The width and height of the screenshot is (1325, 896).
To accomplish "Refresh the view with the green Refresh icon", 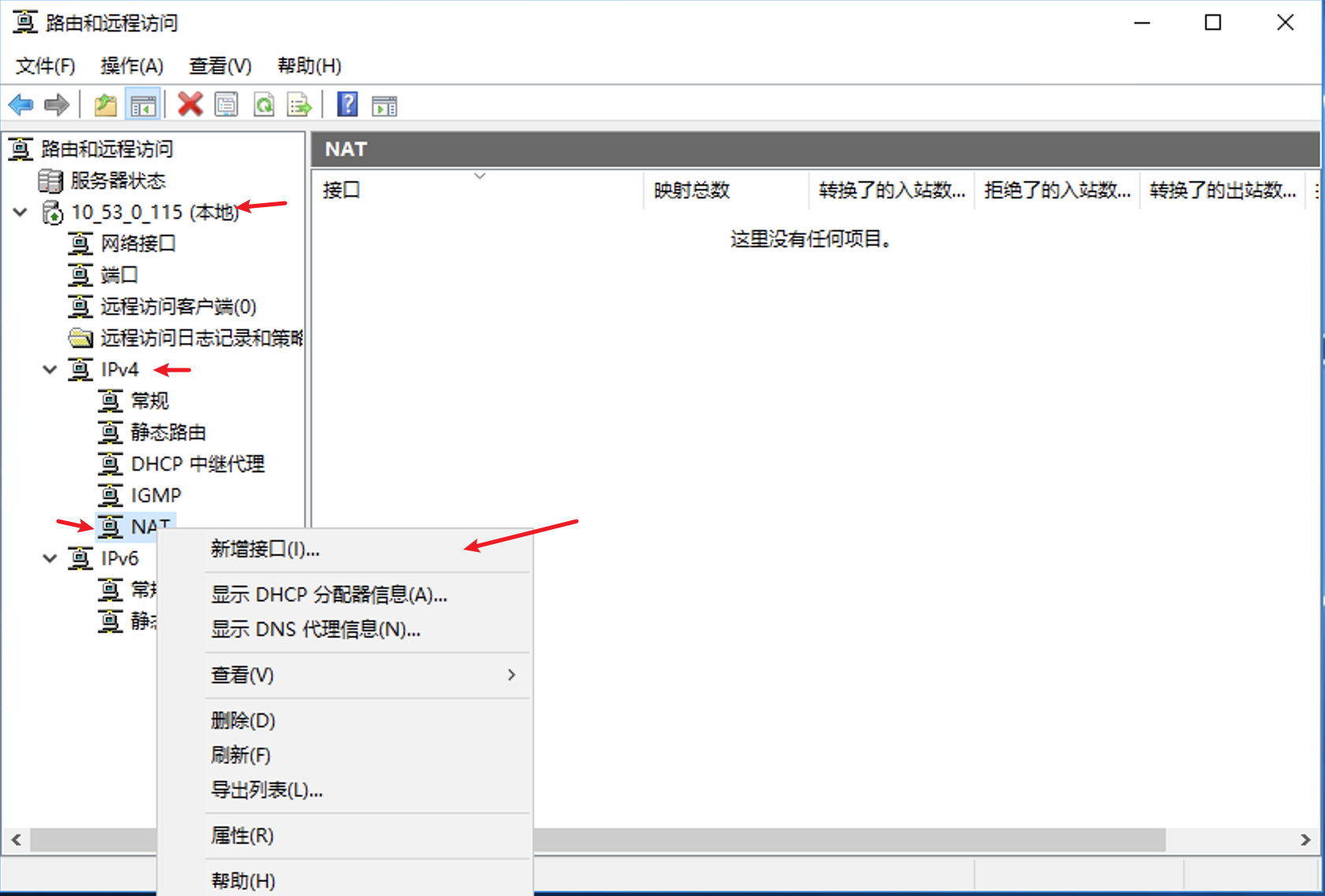I will 263,104.
